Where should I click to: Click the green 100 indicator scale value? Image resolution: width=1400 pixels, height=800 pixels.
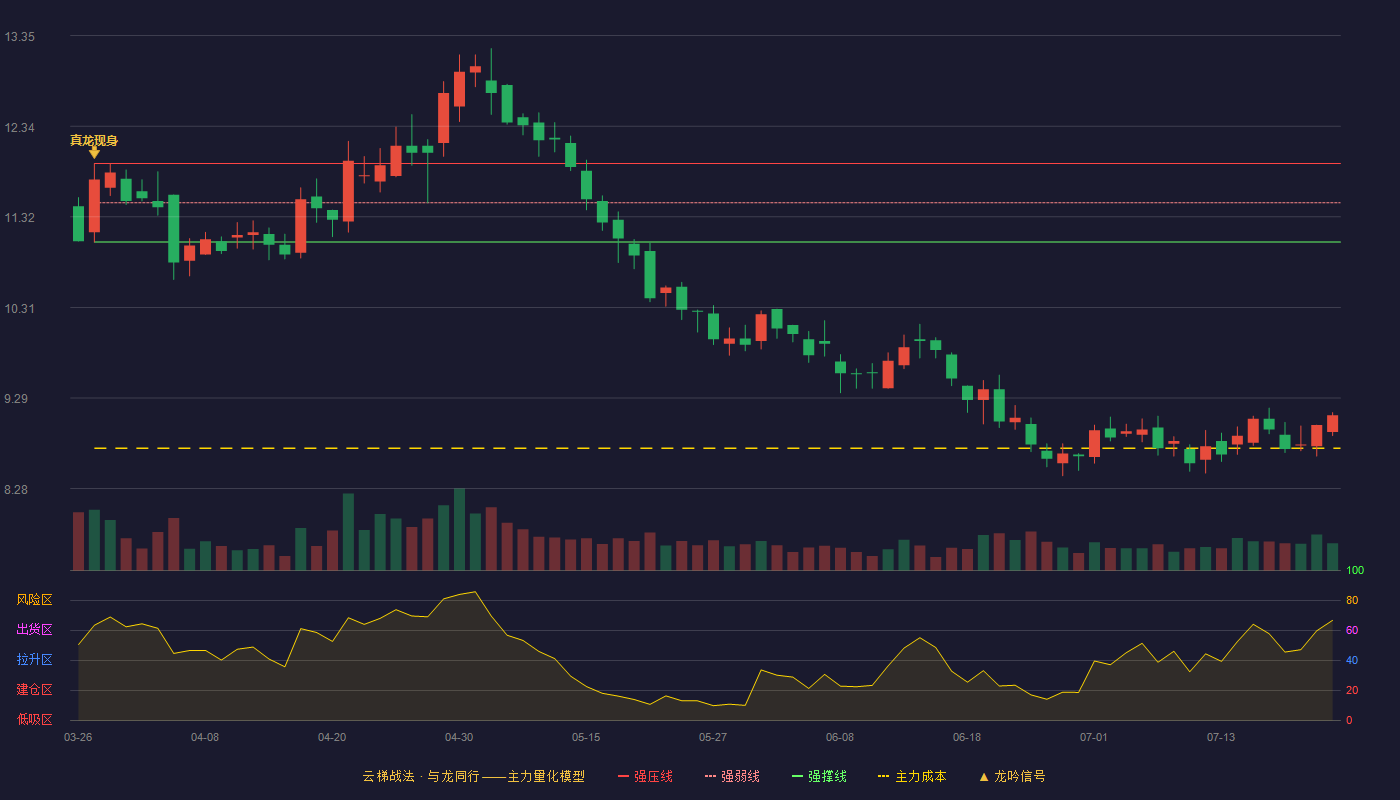pos(1355,571)
